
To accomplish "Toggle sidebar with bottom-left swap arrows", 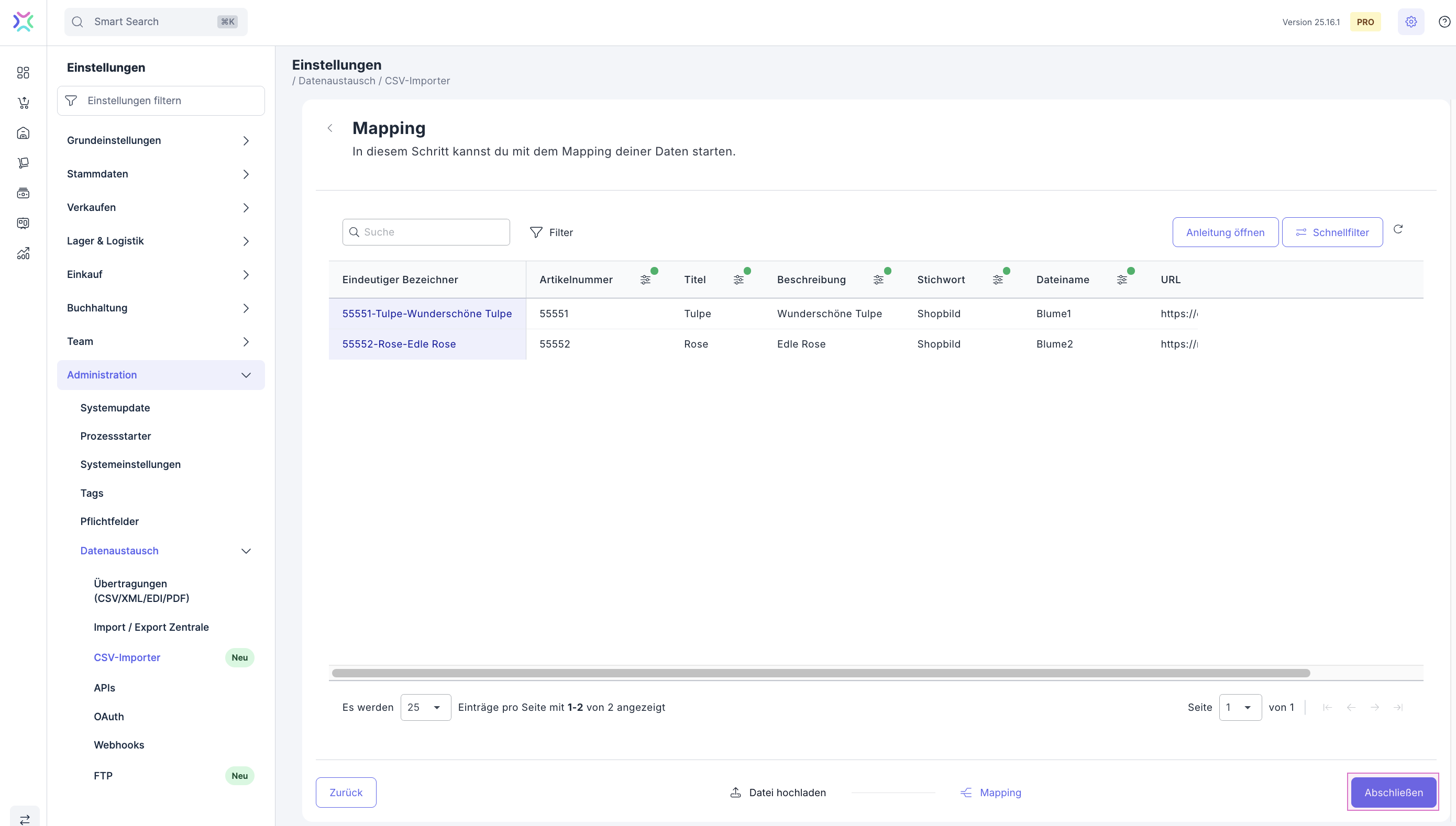I will click(25, 819).
